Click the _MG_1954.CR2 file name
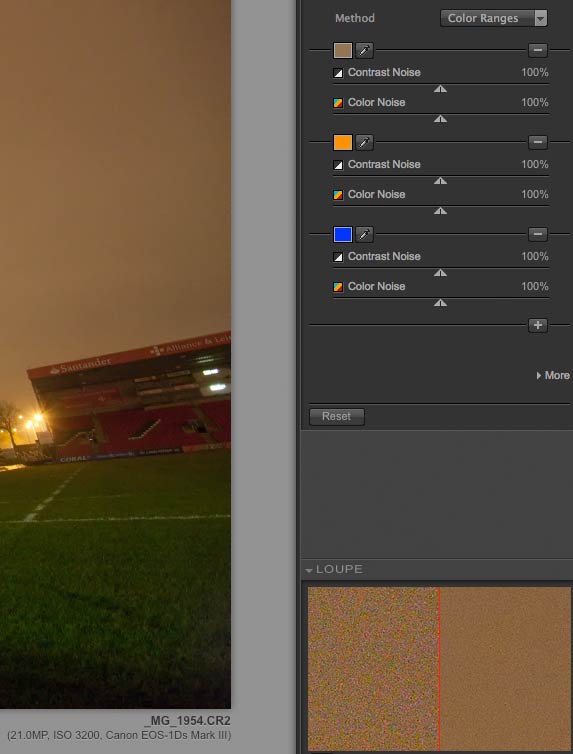This screenshot has height=754, width=573. point(187,721)
